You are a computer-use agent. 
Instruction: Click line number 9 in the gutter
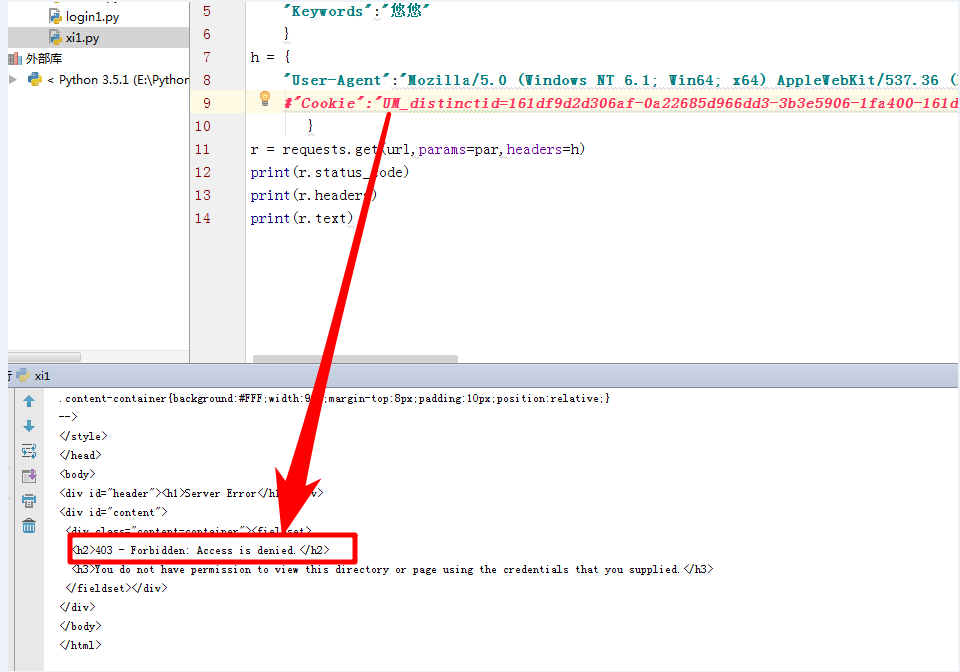(x=207, y=103)
